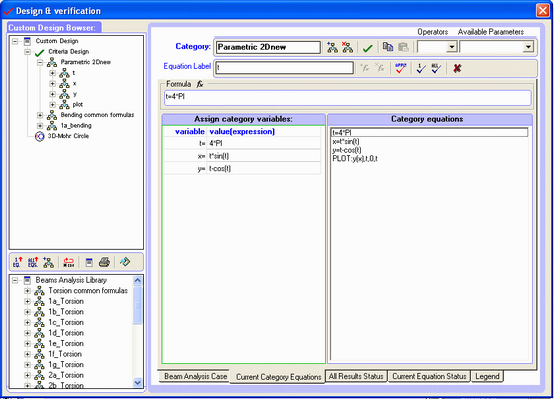This screenshot has height=399, width=554.
Task: Click the load ALL EQS. arrow icon
Action: (33, 262)
